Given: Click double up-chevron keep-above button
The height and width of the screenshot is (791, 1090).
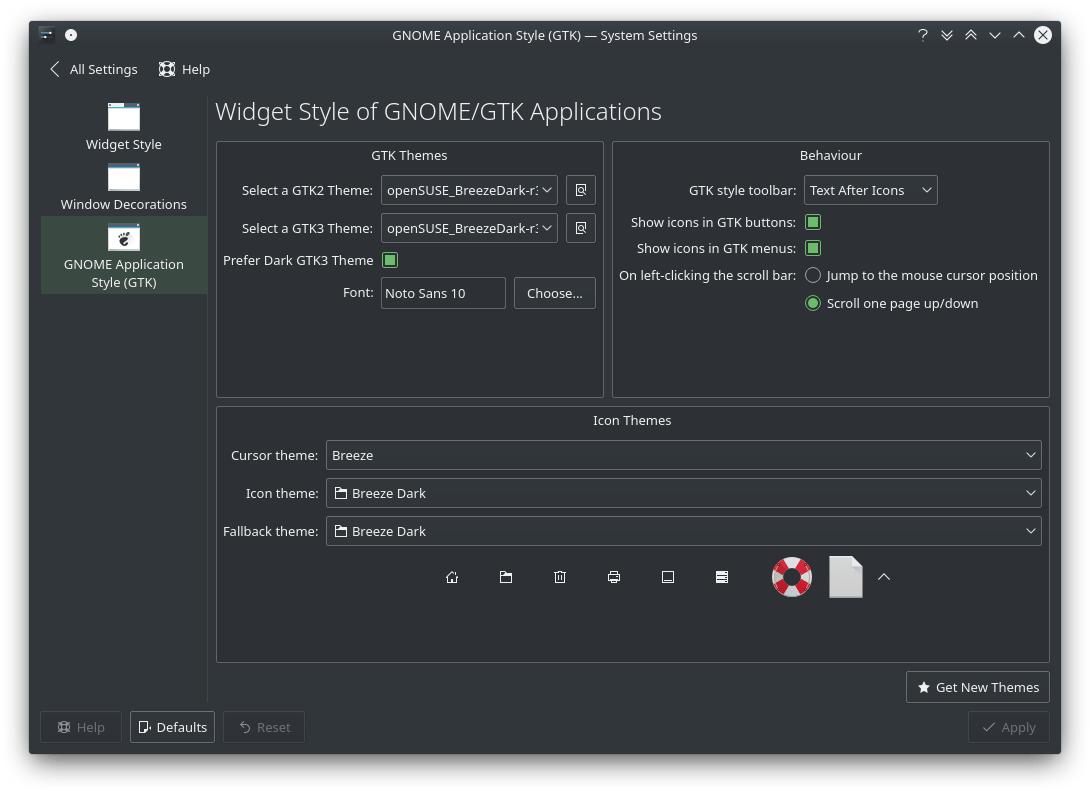Looking at the screenshot, I should click(971, 35).
